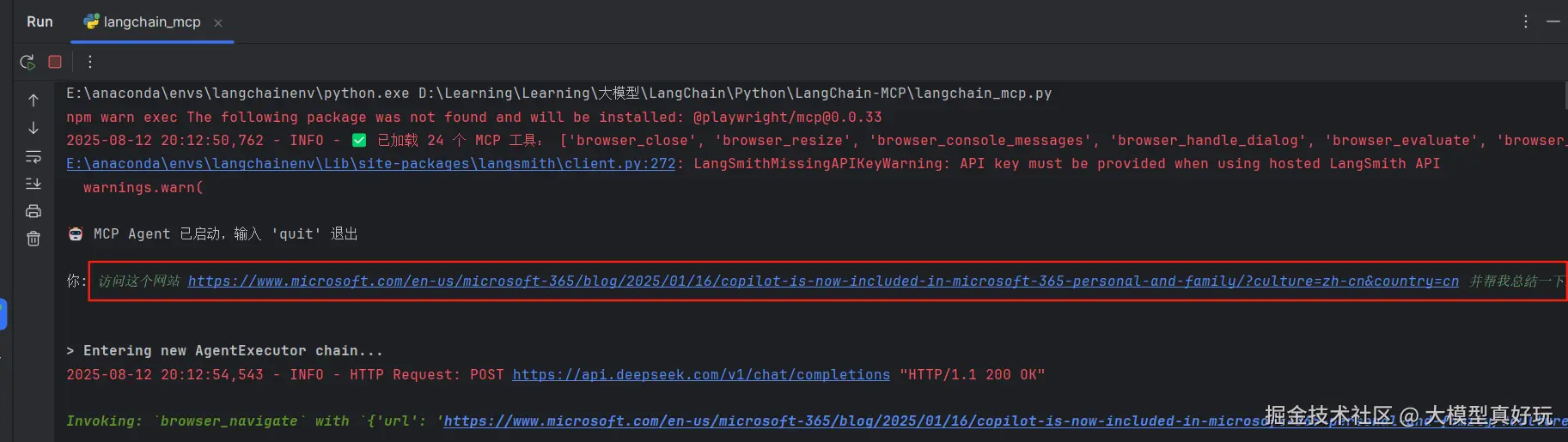This screenshot has height=442, width=1568.
Task: Click the 'MCP Agent 已启动' message line
Action: pos(213,233)
